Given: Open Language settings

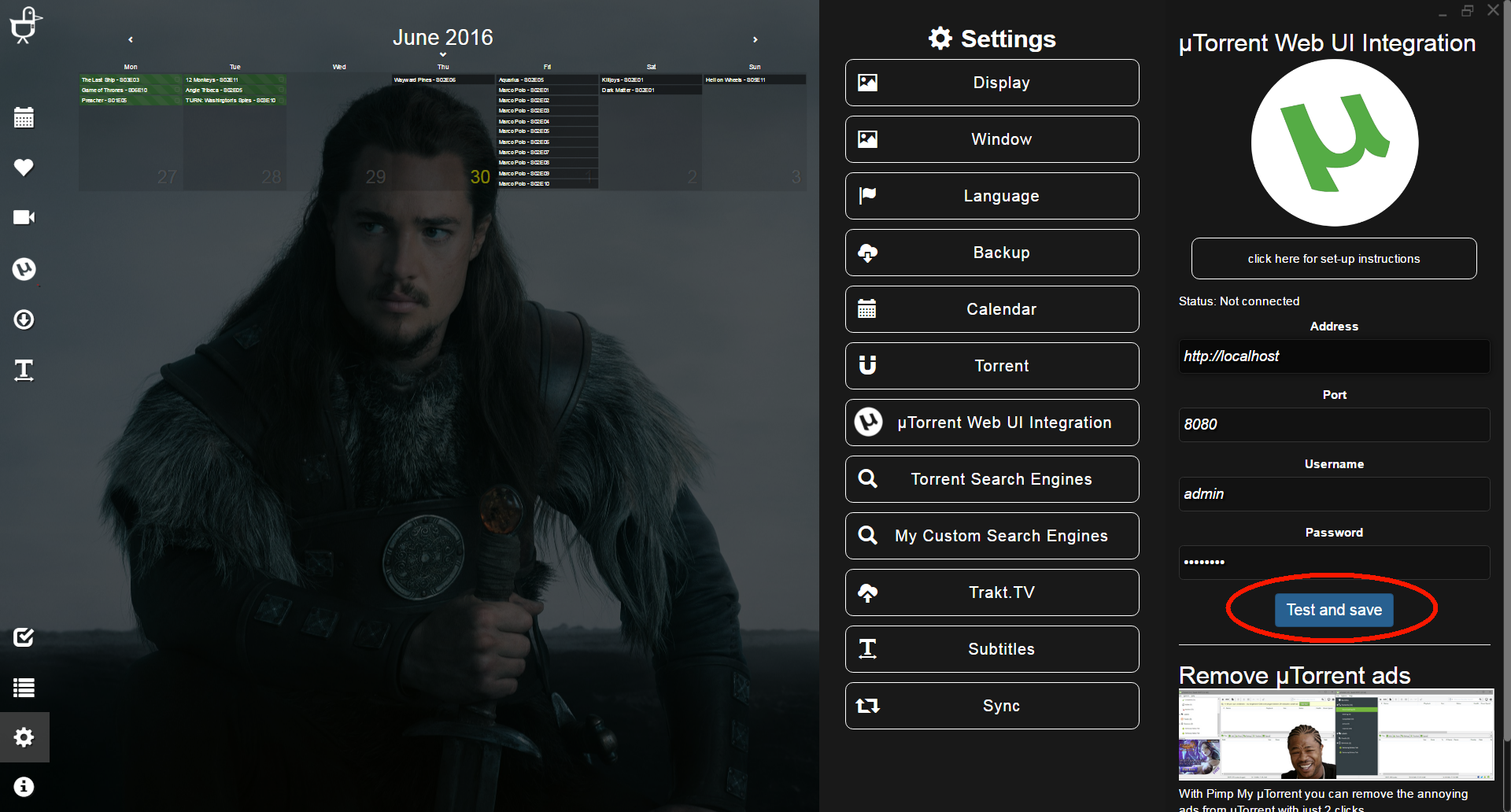Looking at the screenshot, I should point(992,196).
